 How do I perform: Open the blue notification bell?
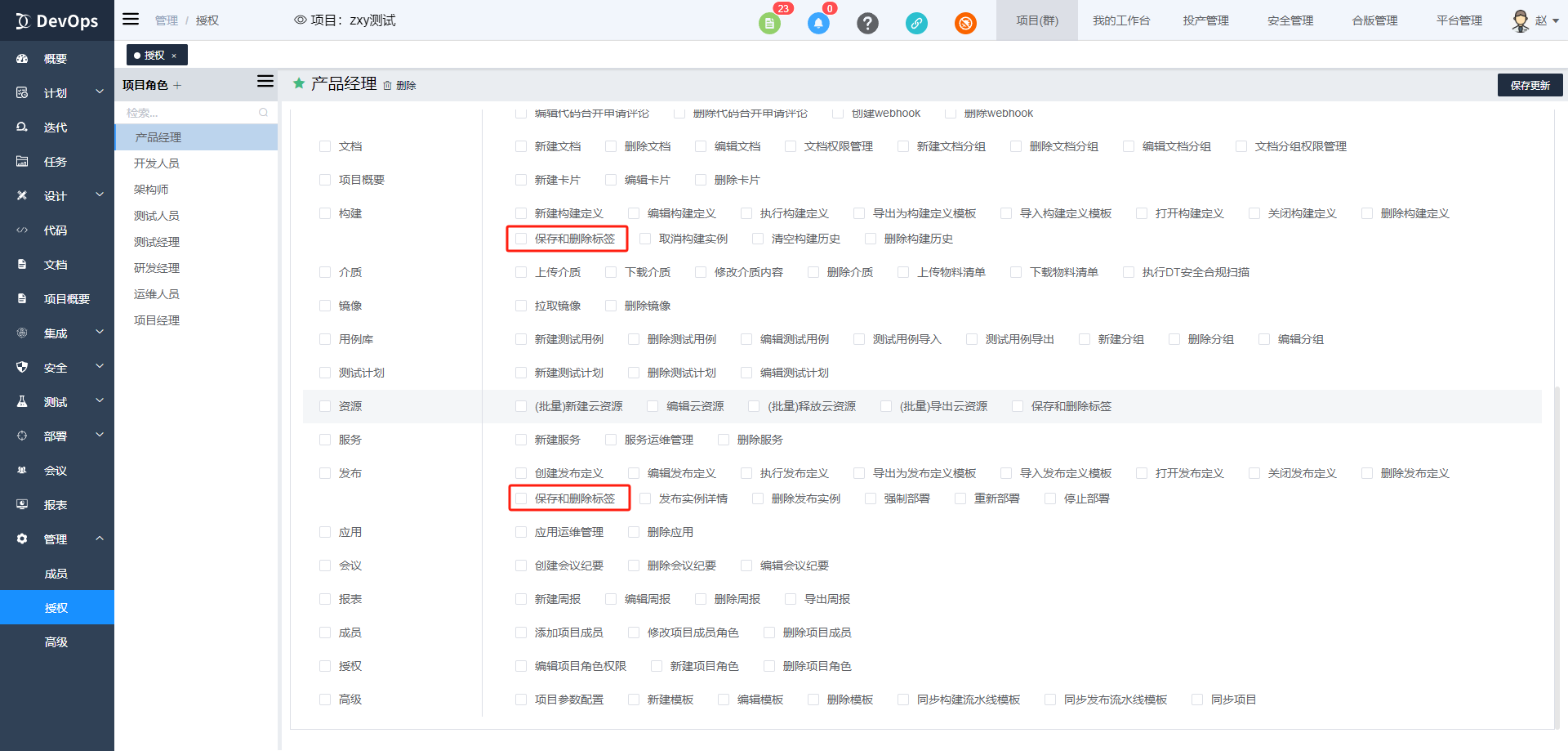[x=818, y=23]
